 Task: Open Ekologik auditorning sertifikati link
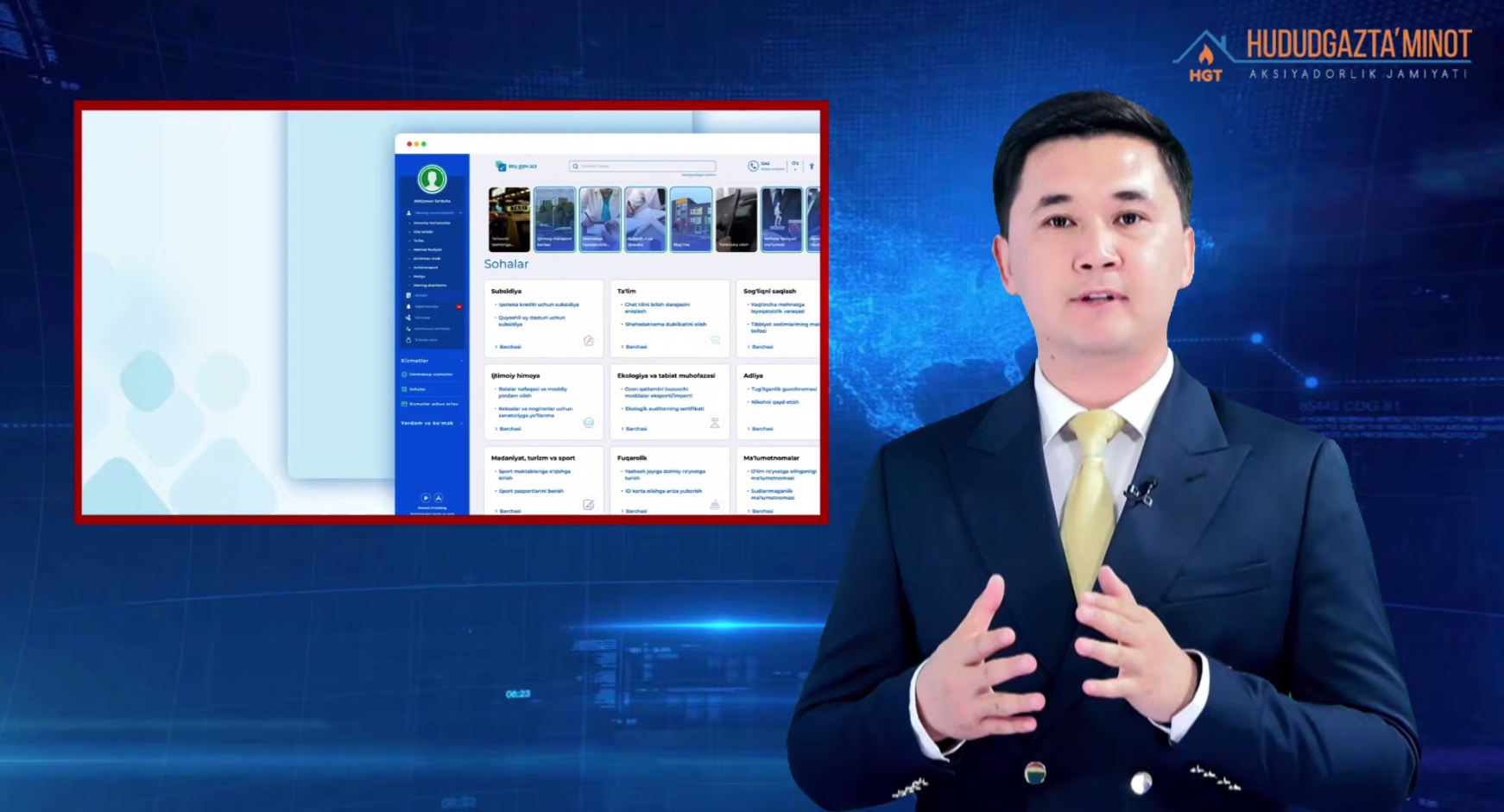tap(664, 409)
